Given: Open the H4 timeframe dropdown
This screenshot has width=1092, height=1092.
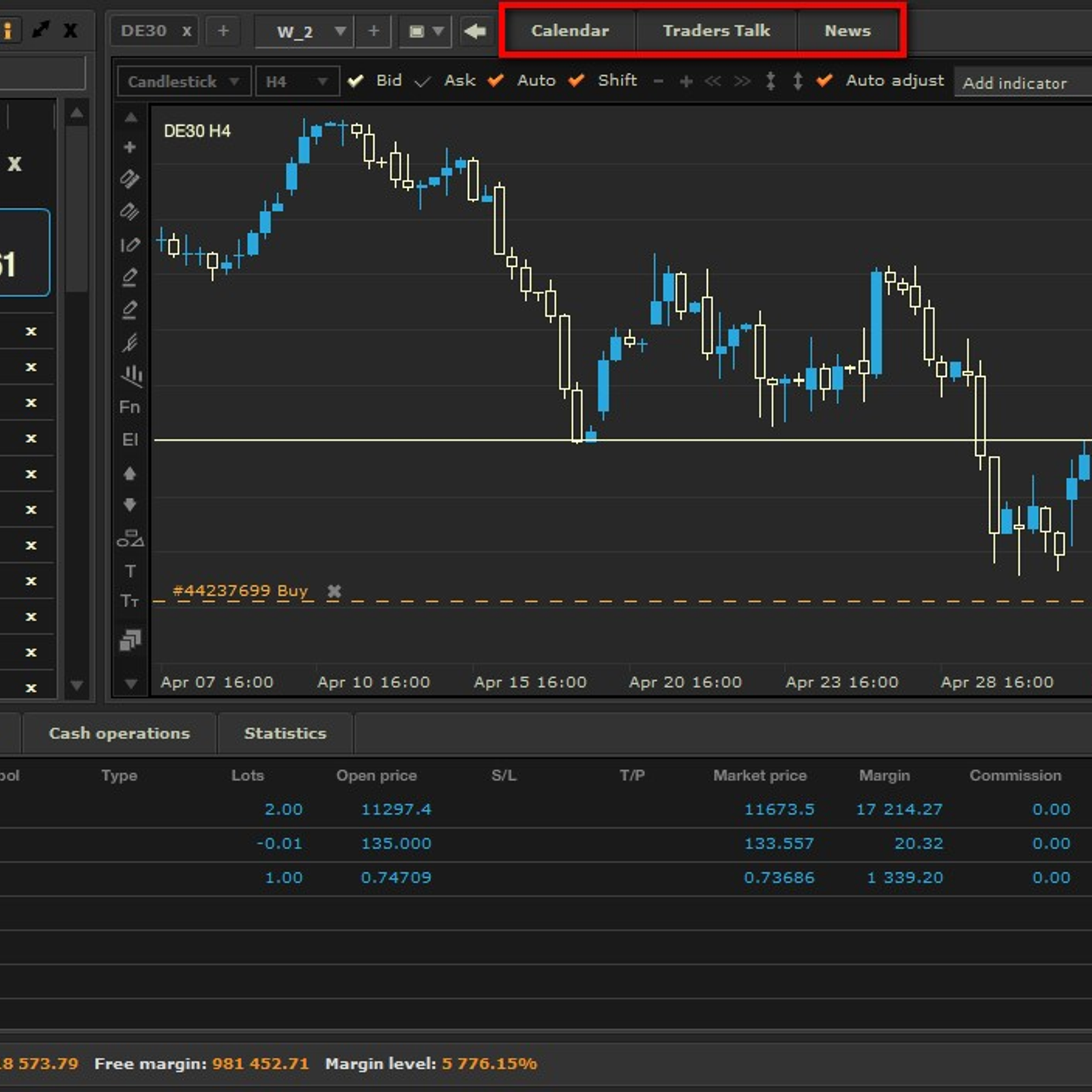Looking at the screenshot, I should point(297,82).
